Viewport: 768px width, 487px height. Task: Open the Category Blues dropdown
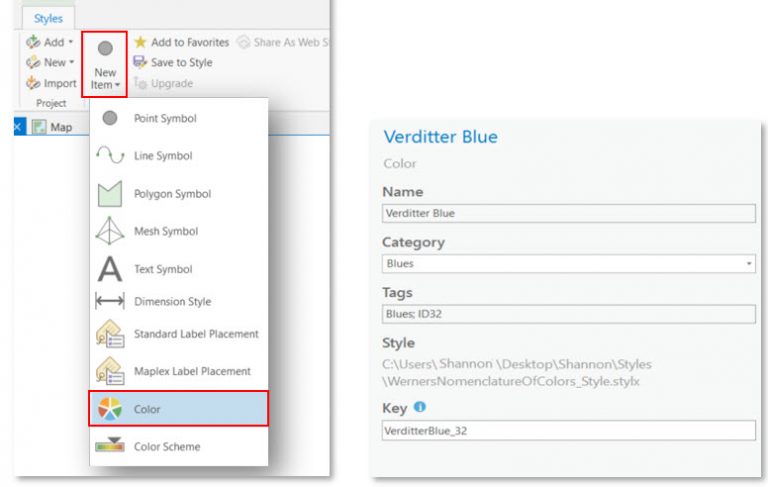tap(750, 264)
